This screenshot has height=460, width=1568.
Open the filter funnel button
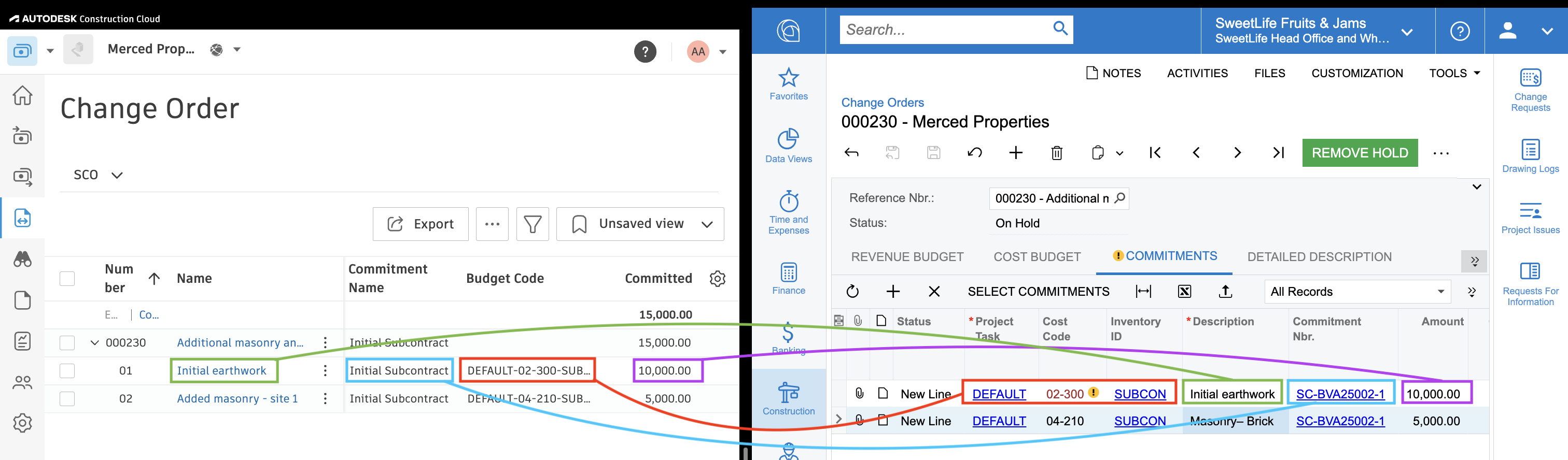pos(533,224)
